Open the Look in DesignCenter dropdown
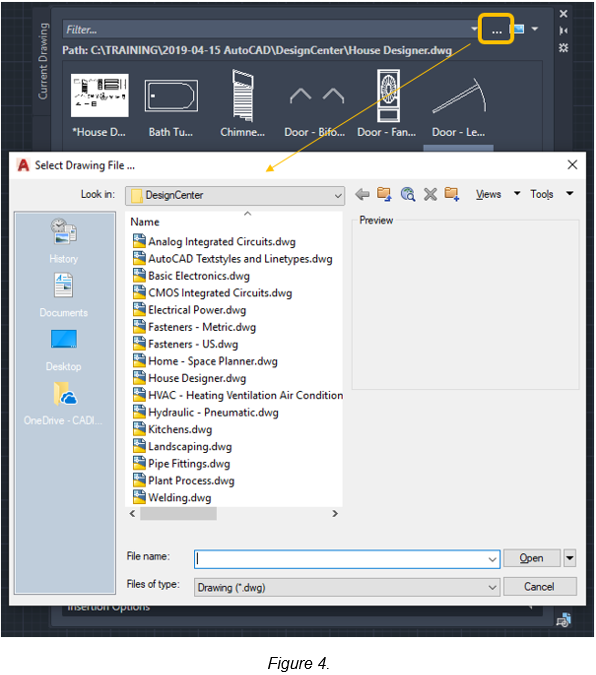596x675 pixels. 235,195
